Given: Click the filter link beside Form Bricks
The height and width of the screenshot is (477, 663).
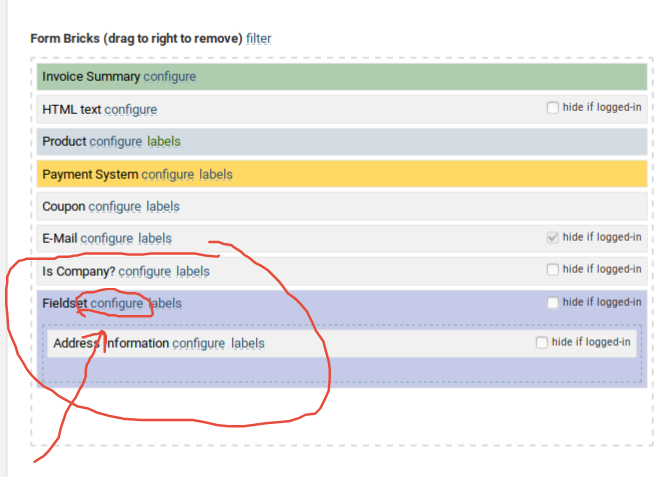Looking at the screenshot, I should click(258, 39).
